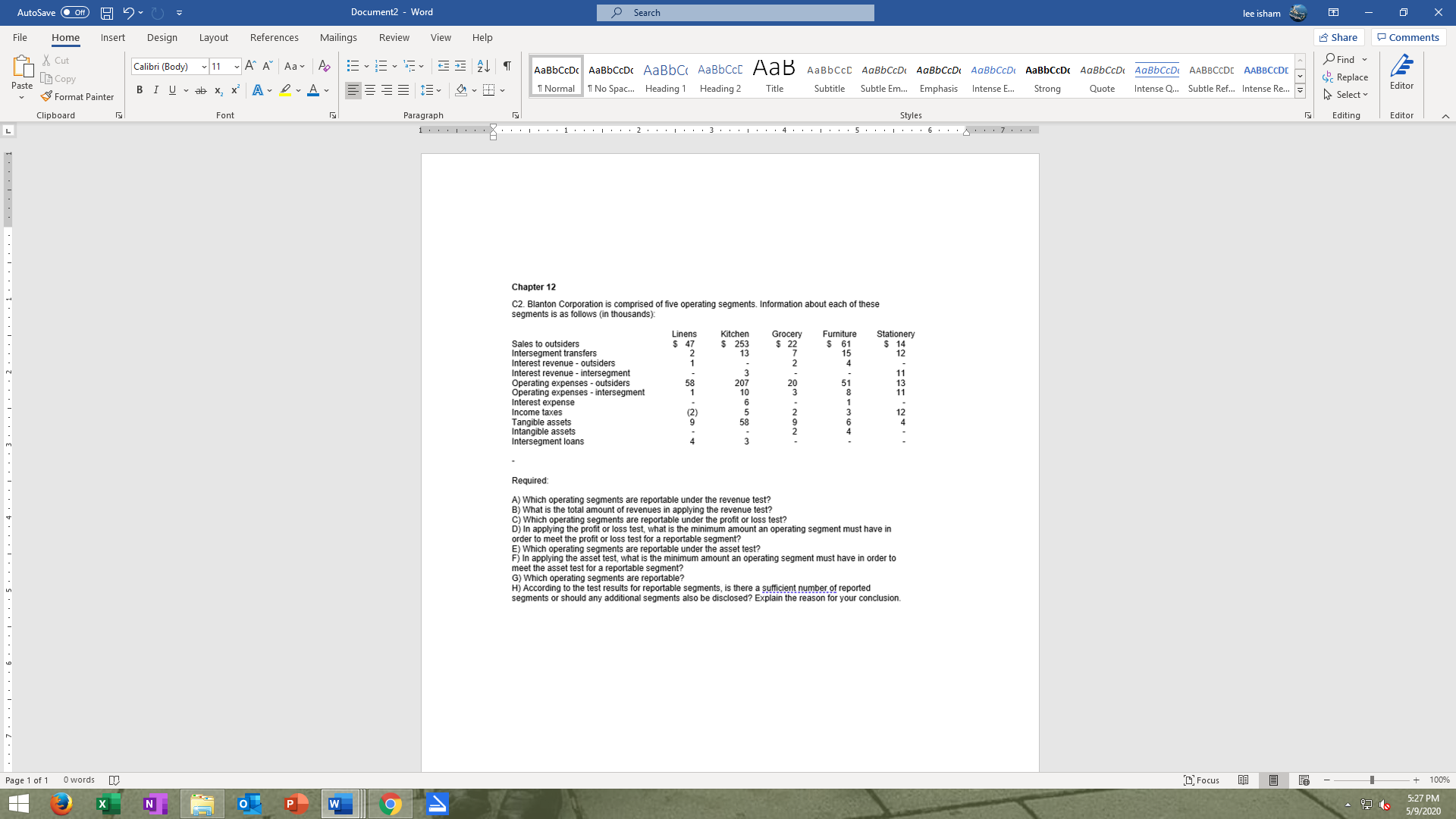The height and width of the screenshot is (819, 1456).
Task: Switch to Web Layout view
Action: click(x=1304, y=780)
